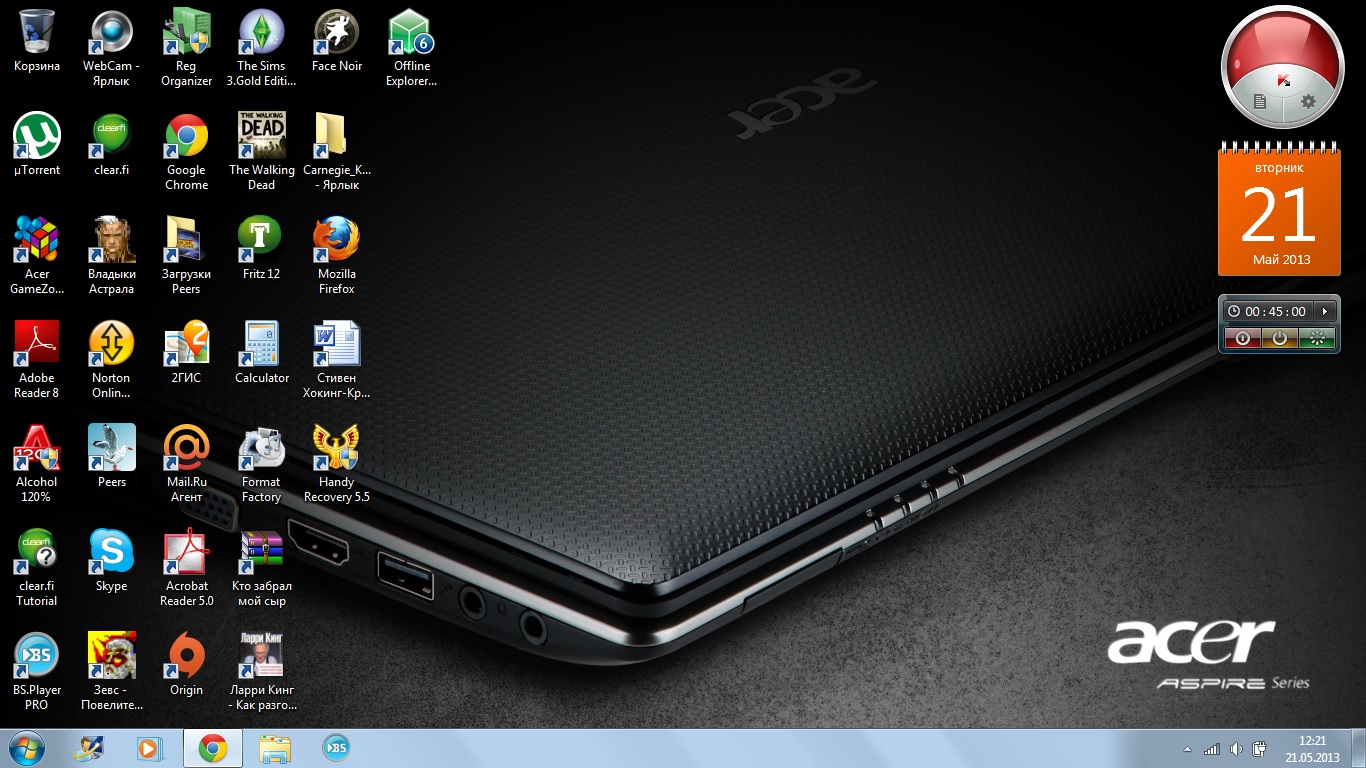Select the Face Noir desktop icon
Image resolution: width=1366 pixels, height=768 pixels.
[337, 42]
